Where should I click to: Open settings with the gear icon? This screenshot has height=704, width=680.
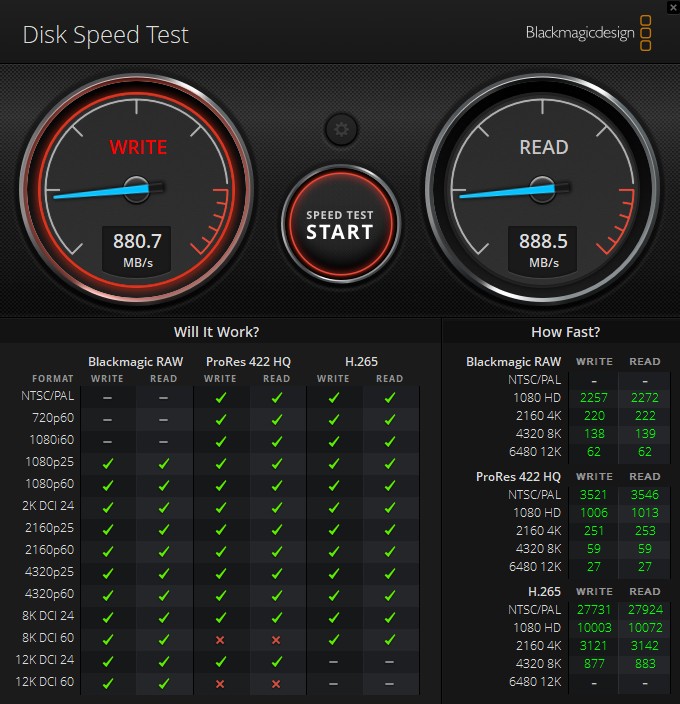click(x=341, y=128)
